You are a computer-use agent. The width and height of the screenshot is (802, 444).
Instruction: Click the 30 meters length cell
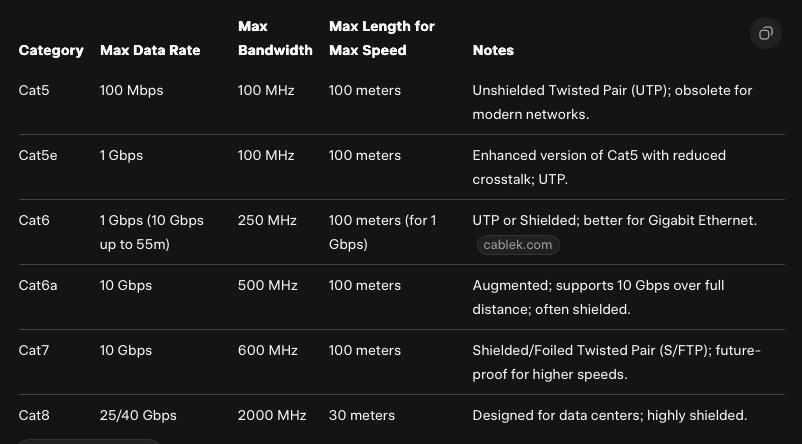click(x=362, y=415)
